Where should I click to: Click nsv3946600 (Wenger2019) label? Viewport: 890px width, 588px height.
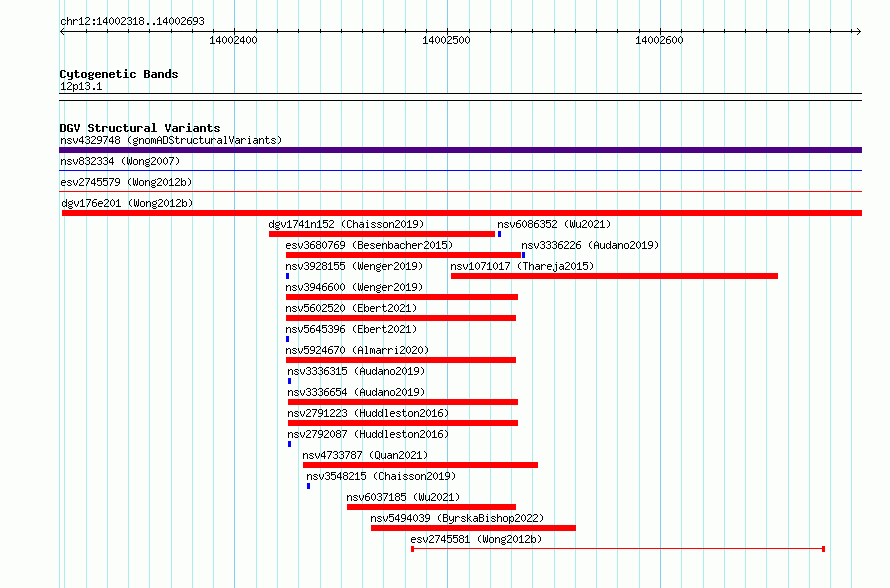[x=354, y=287]
